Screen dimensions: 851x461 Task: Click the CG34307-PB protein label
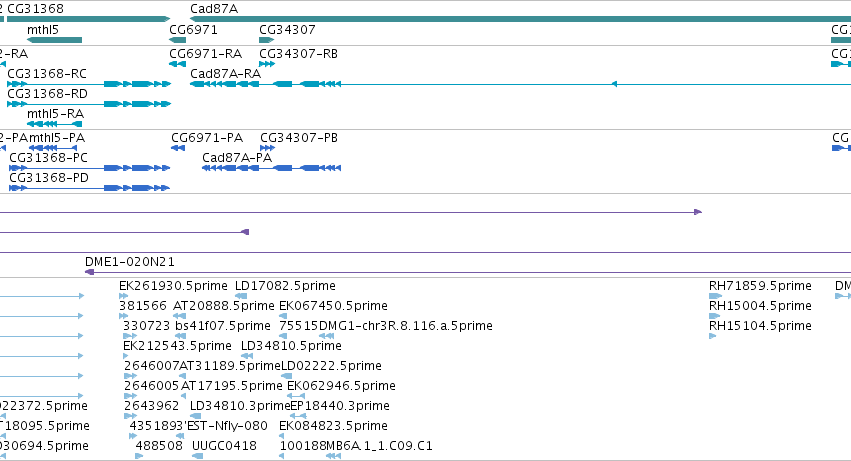coord(299,138)
